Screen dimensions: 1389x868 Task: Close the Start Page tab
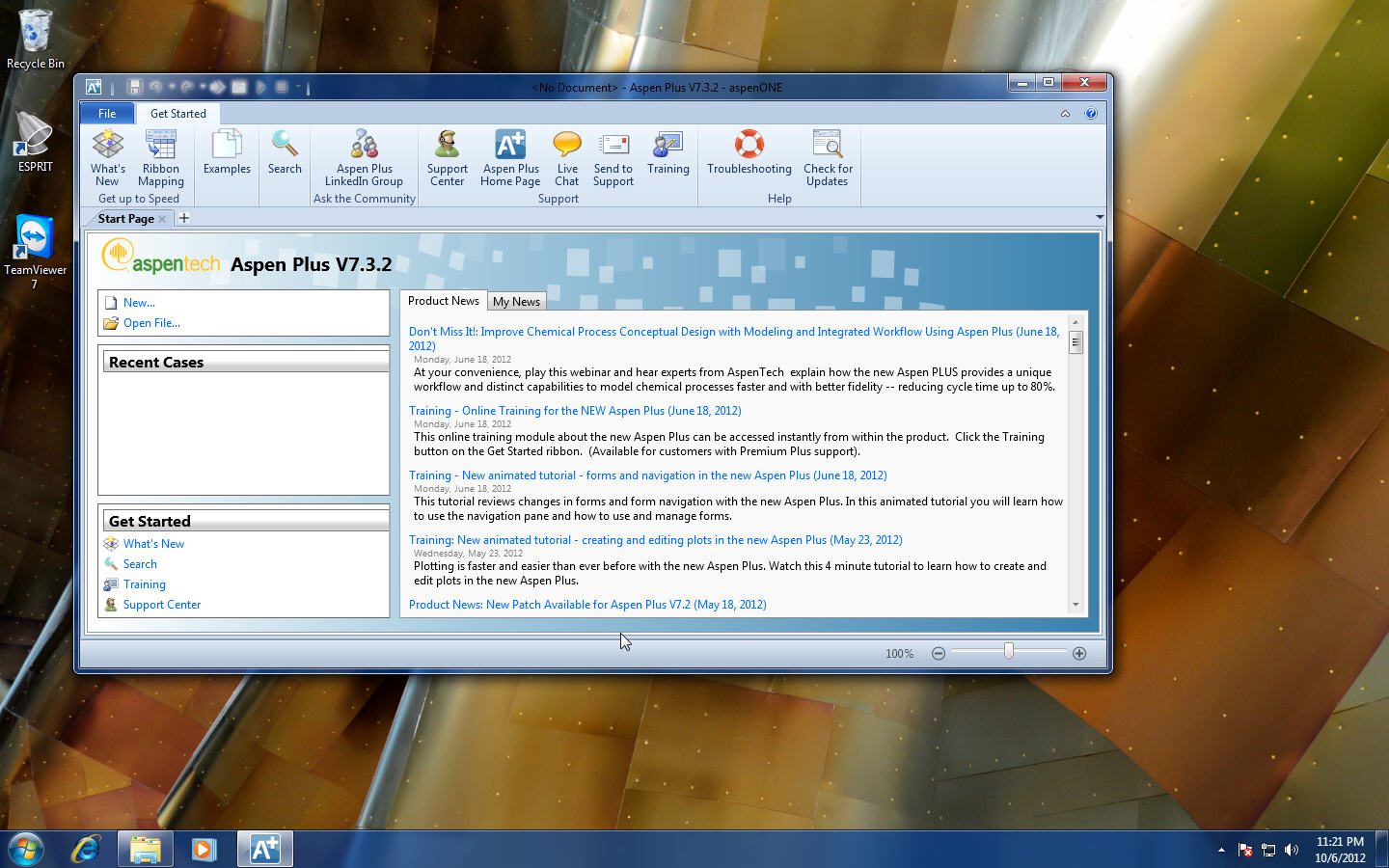(162, 219)
